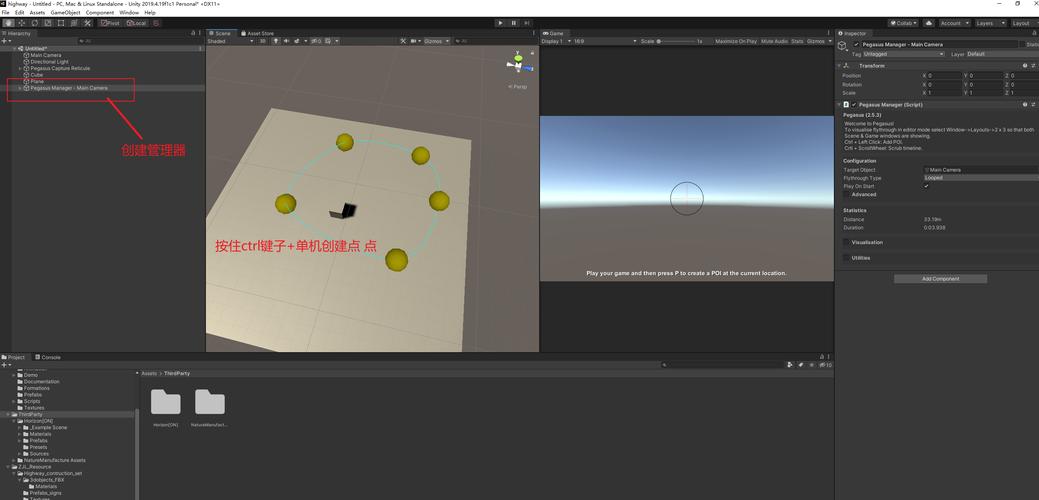Open Scene view Gizmos dropdown

click(436, 41)
